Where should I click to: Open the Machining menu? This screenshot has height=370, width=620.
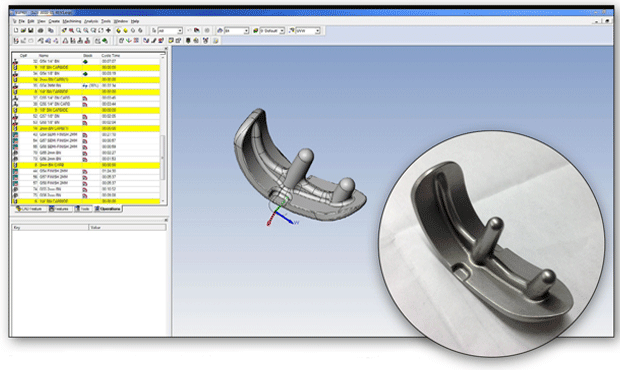click(72, 21)
